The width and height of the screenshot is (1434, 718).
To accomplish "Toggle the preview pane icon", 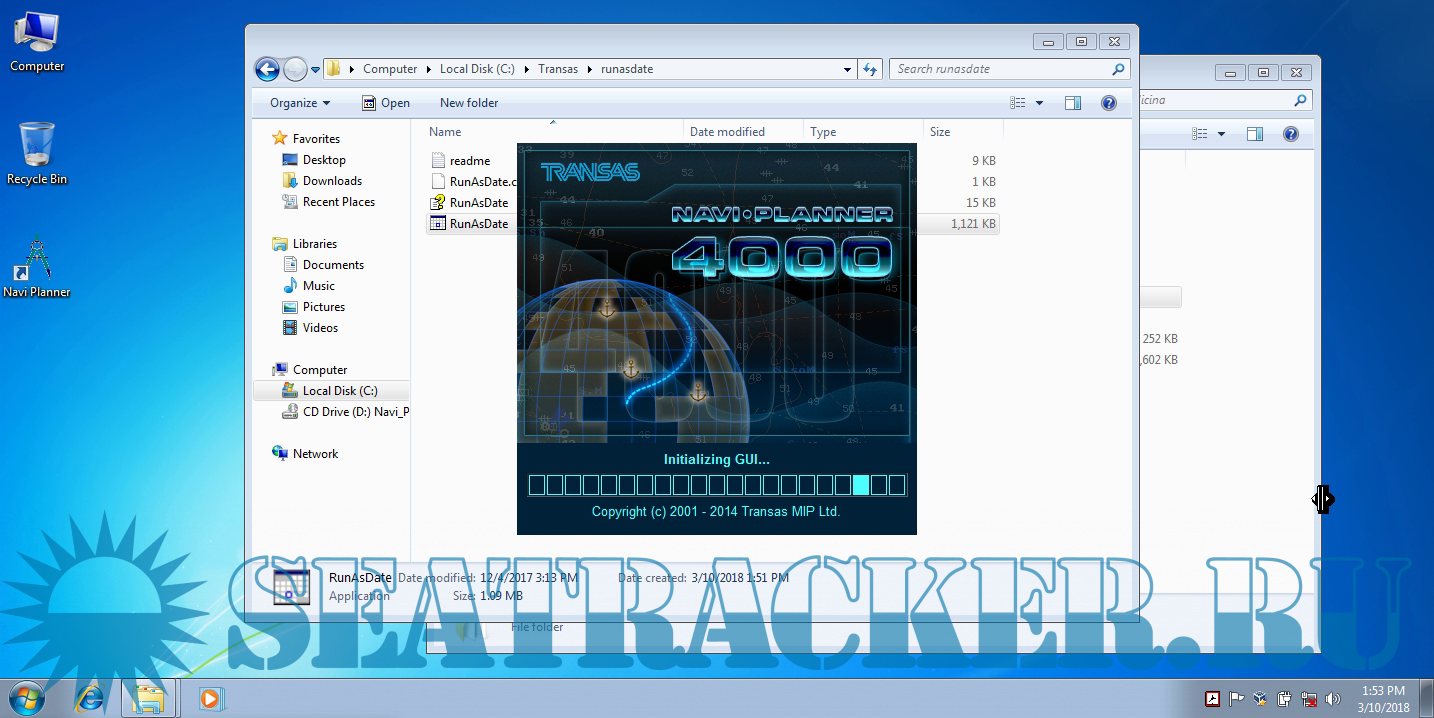I will tap(1073, 103).
